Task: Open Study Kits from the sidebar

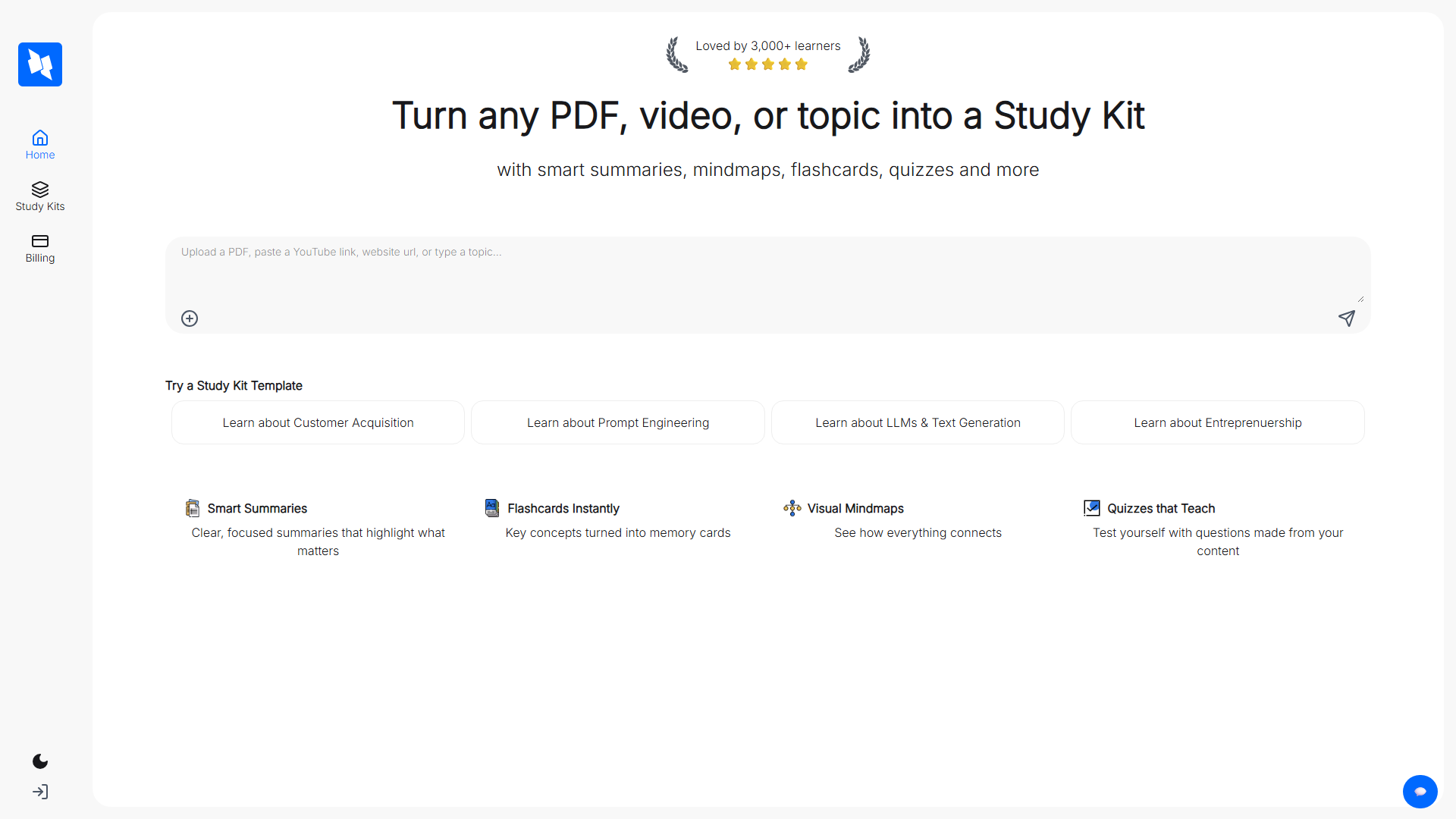Action: coord(39,190)
